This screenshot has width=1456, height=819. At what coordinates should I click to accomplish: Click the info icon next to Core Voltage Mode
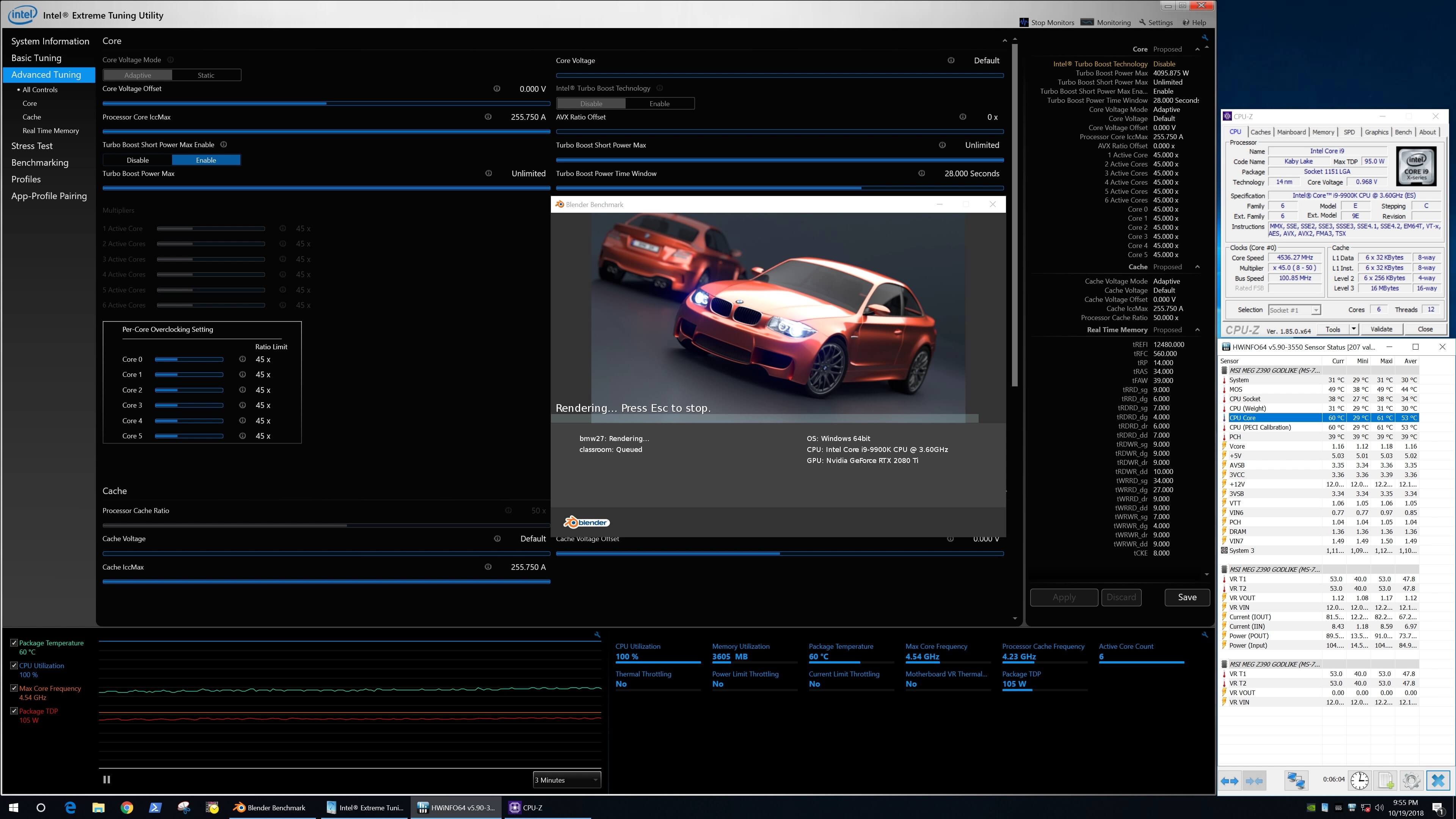(170, 60)
